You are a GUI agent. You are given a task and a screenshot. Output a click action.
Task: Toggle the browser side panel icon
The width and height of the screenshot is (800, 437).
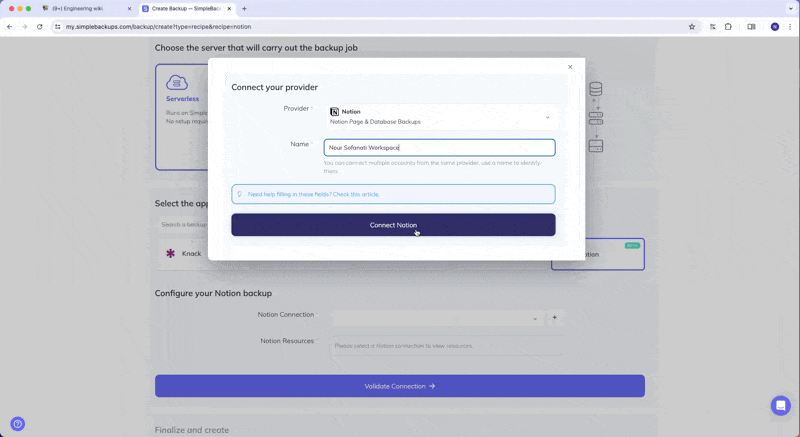coord(751,27)
